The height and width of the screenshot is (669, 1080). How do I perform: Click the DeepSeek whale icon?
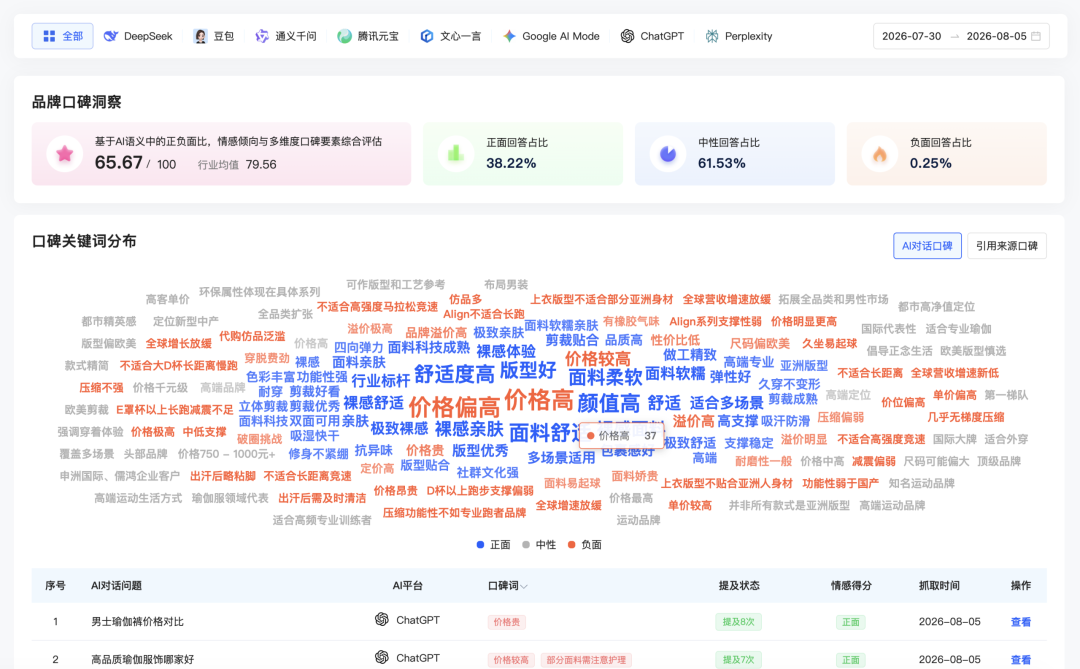110,36
